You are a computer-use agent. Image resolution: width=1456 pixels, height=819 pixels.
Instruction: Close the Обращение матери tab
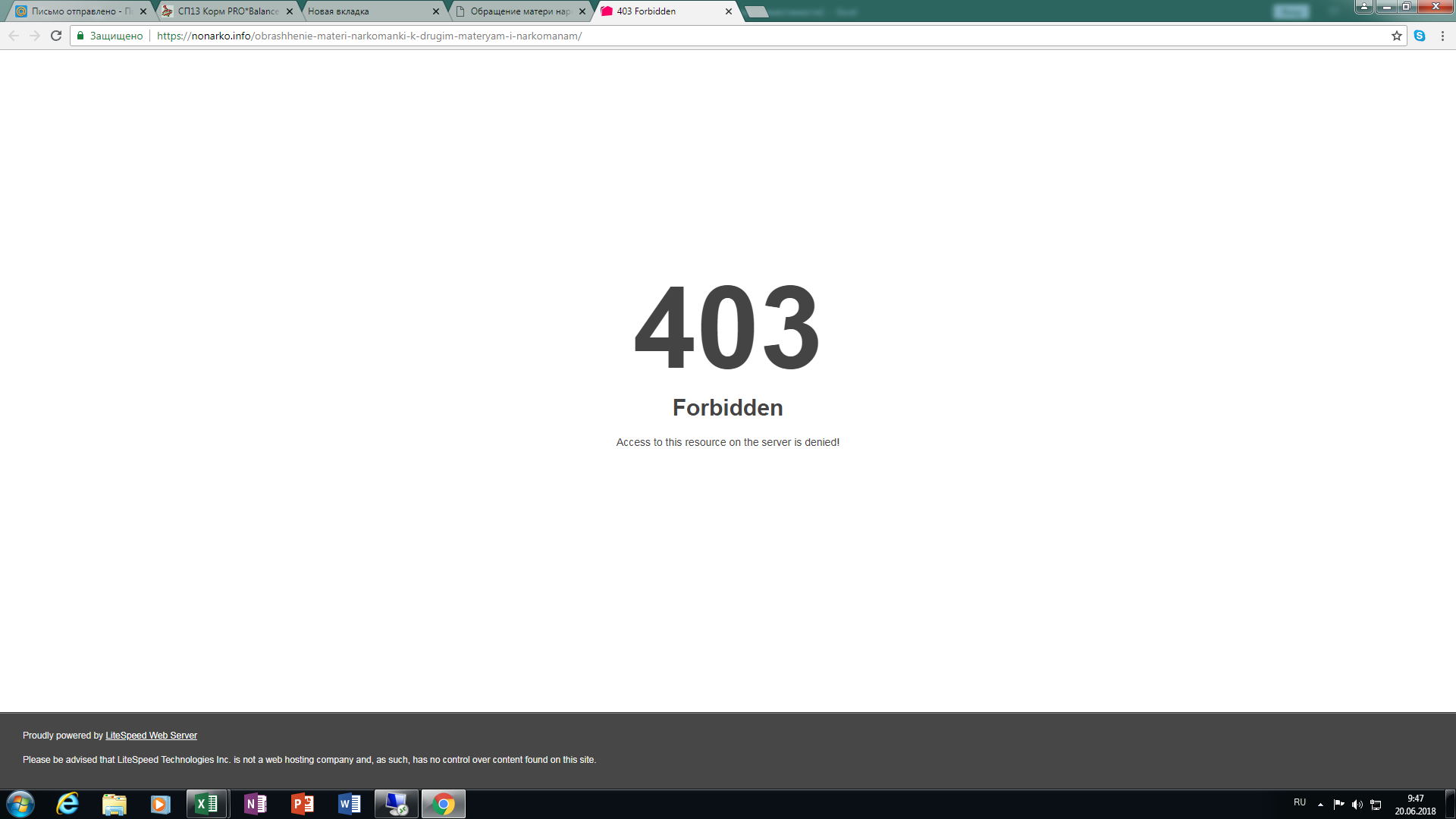582,11
